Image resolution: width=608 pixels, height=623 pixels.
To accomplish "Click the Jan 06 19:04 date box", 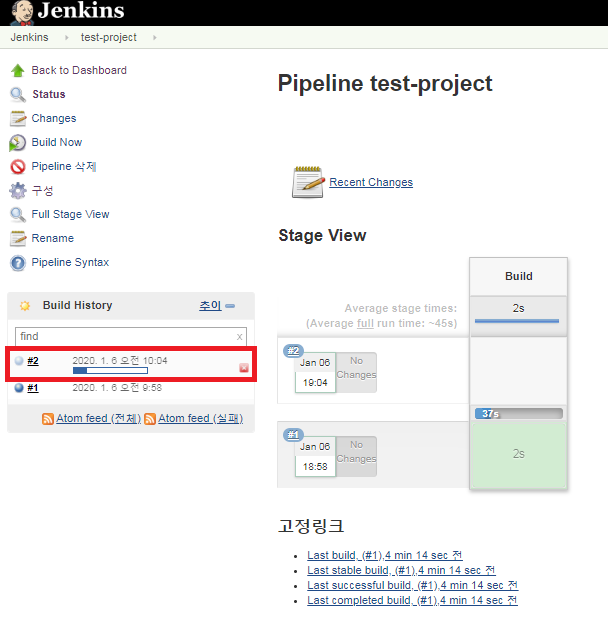I will 315,373.
